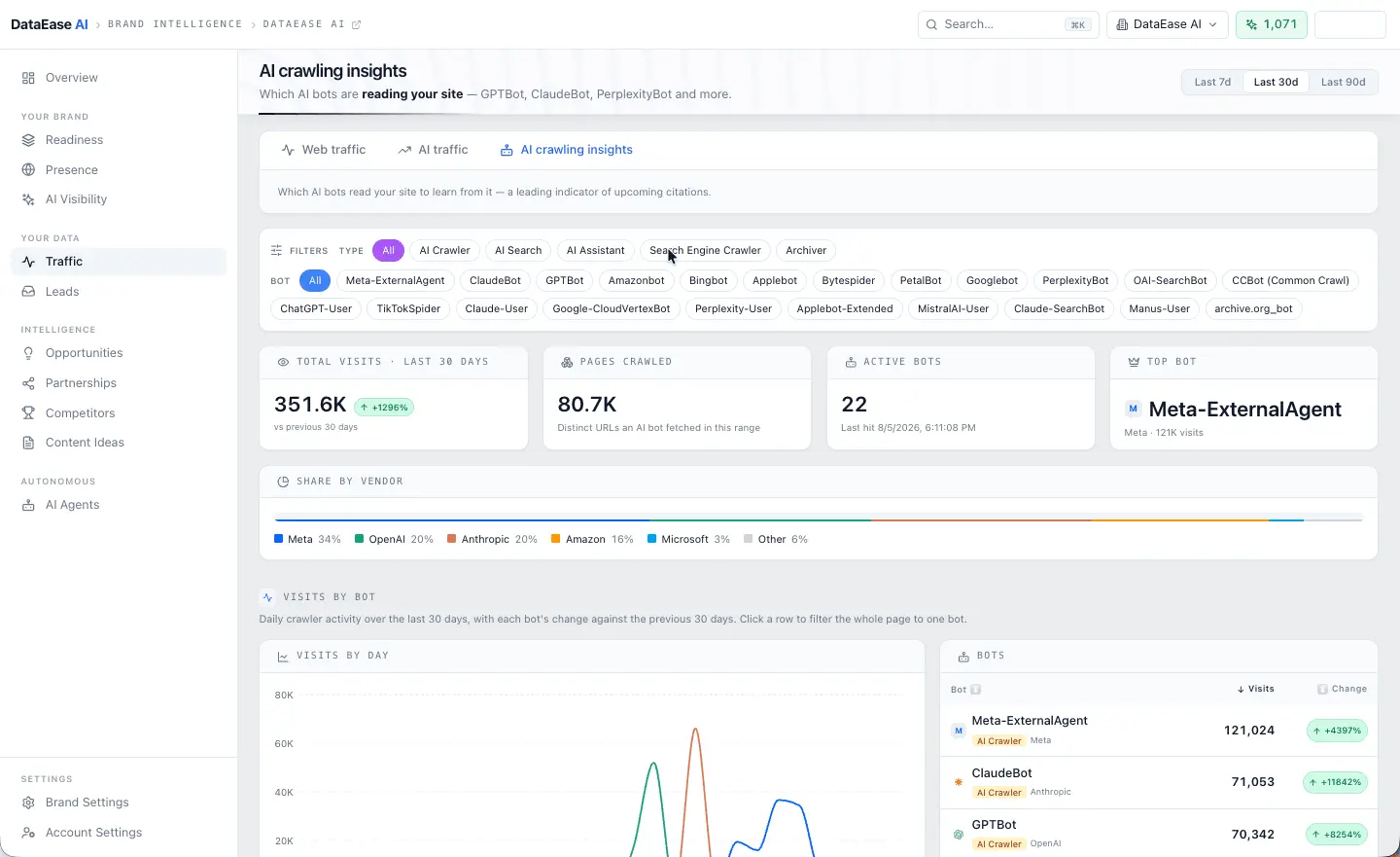Screen dimensions: 1400x857
Task: Sort bots table by Bot column
Action: [x=965, y=690]
